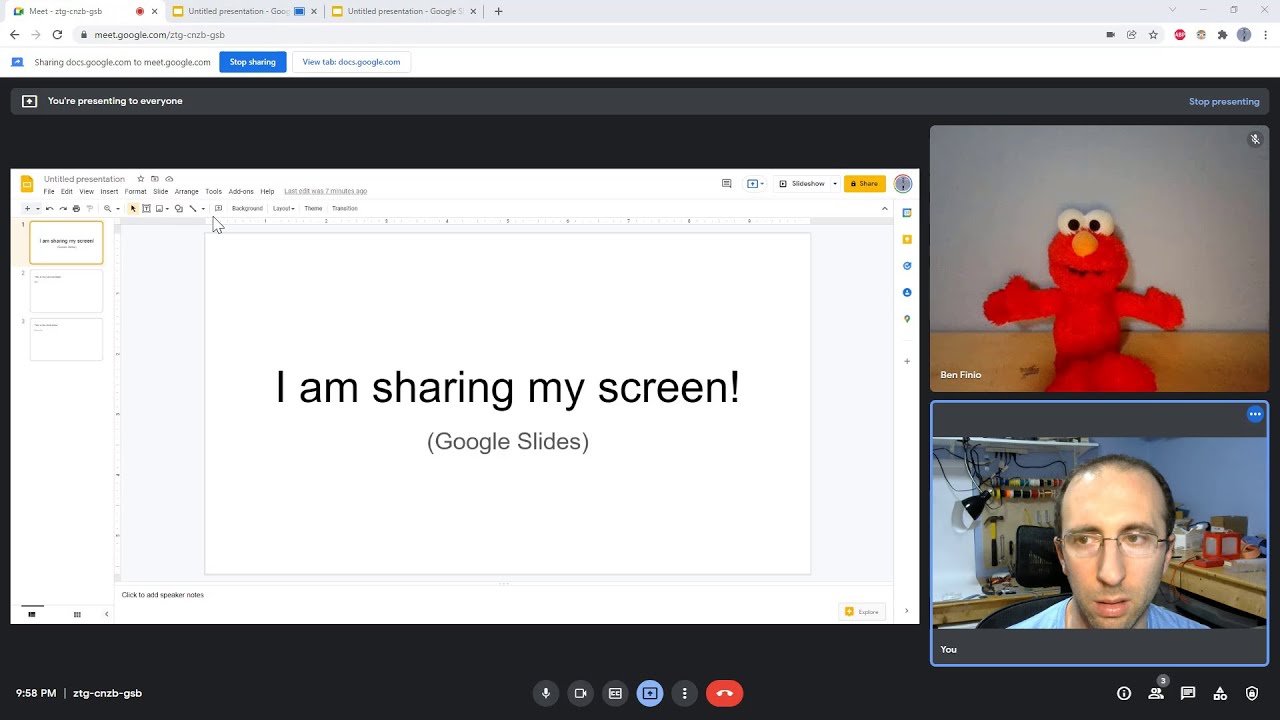Click Transition in the Slides toolbar
Screen dimensions: 1280x720
(x=345, y=208)
